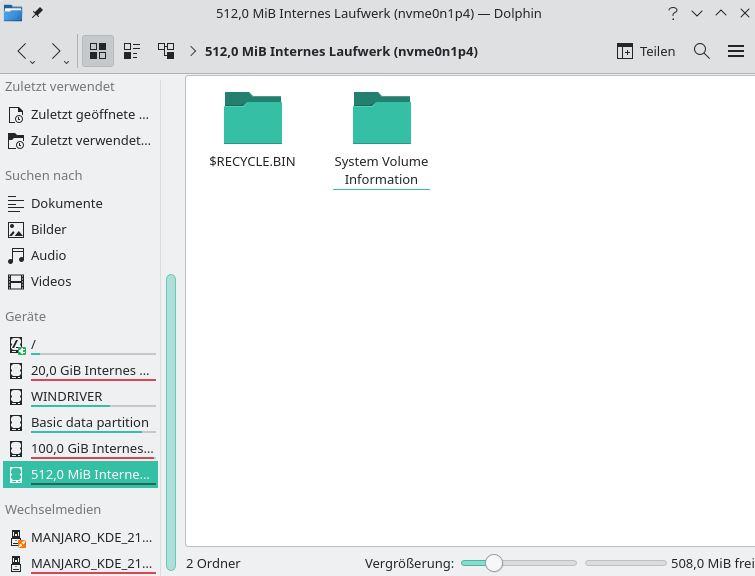
Task: Open the search magnifier icon
Action: (702, 51)
